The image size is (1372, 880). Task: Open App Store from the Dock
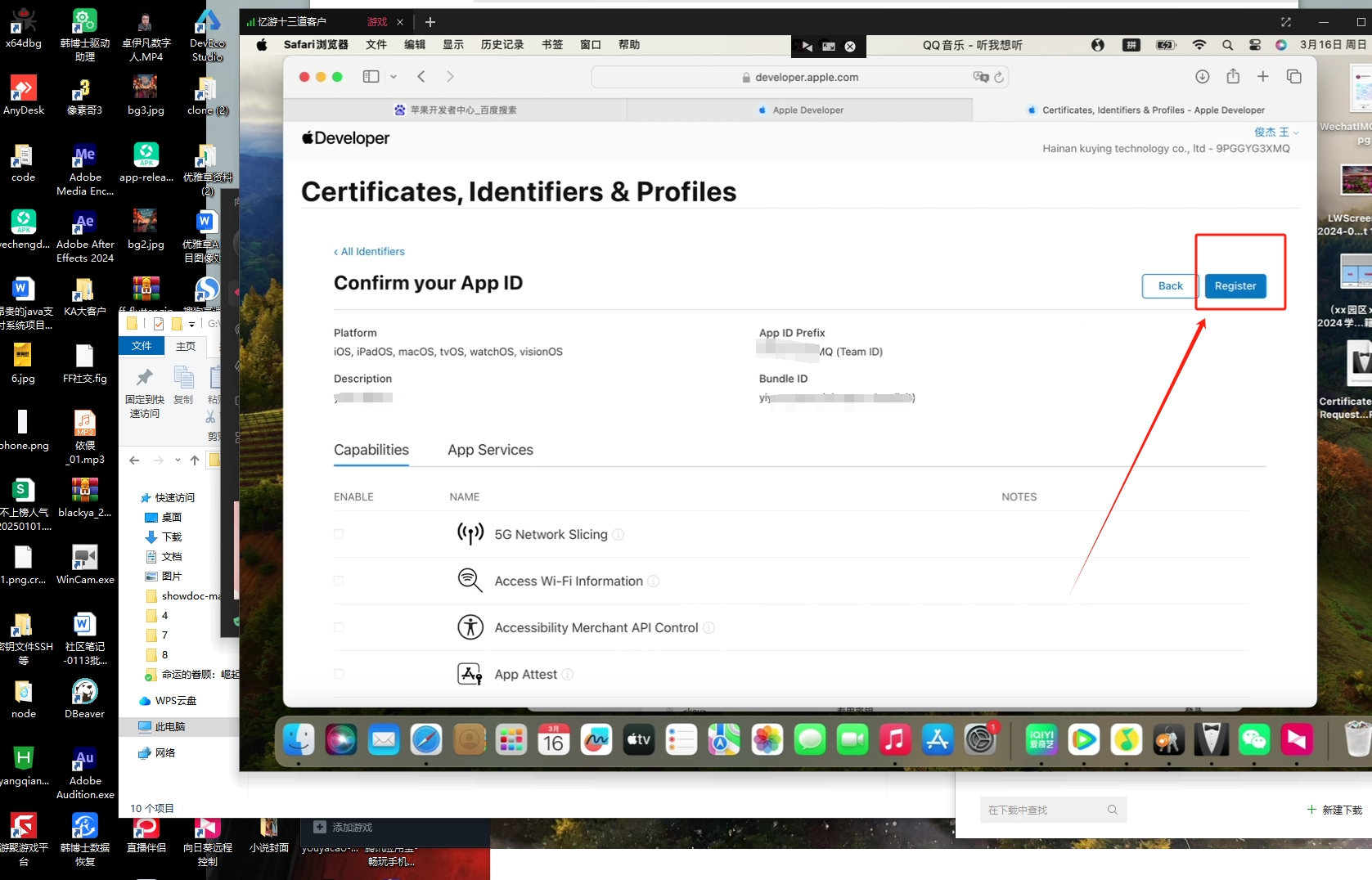(938, 740)
